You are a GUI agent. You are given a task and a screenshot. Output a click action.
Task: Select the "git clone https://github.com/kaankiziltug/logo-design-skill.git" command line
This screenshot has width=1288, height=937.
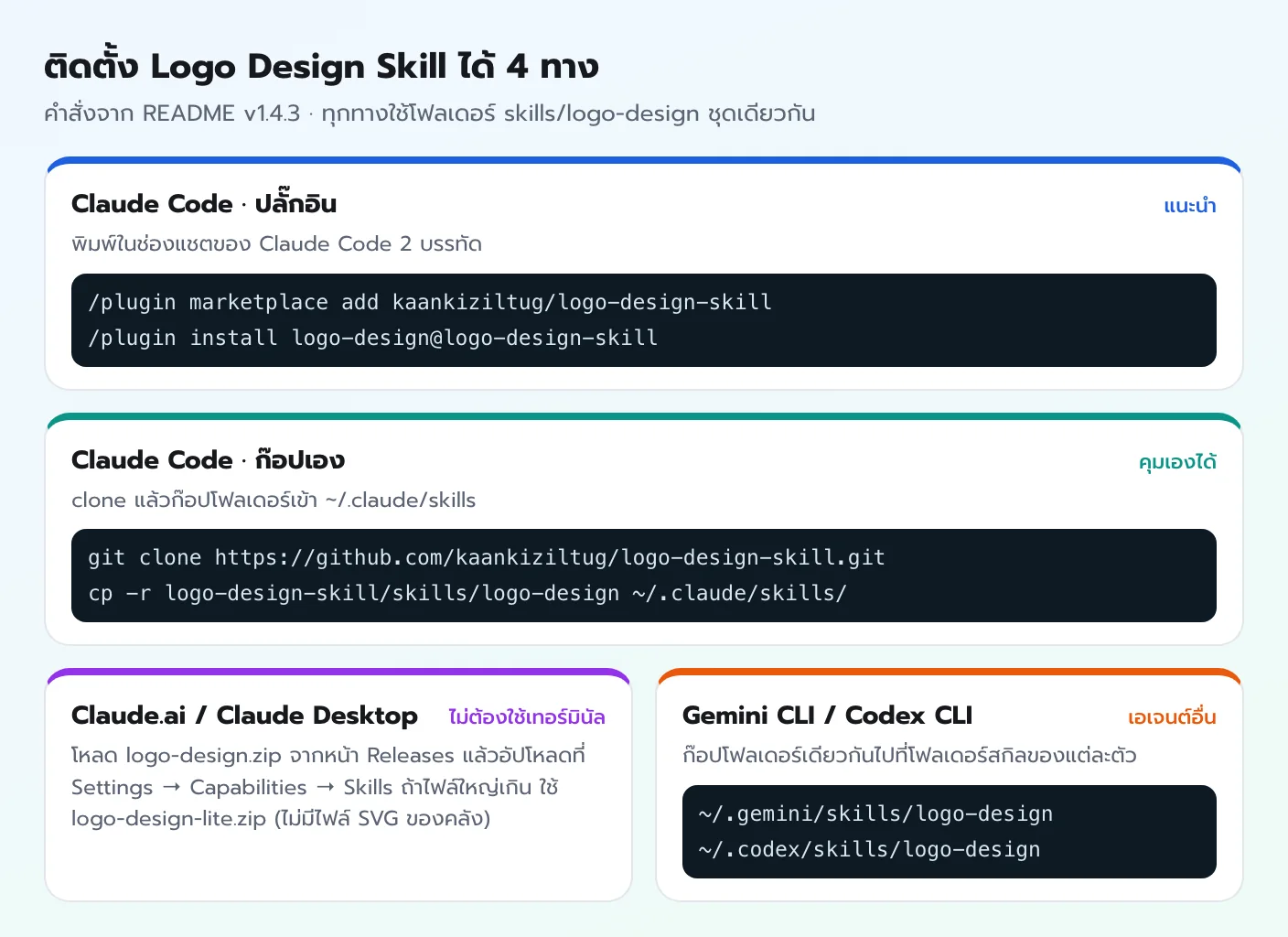point(487,557)
